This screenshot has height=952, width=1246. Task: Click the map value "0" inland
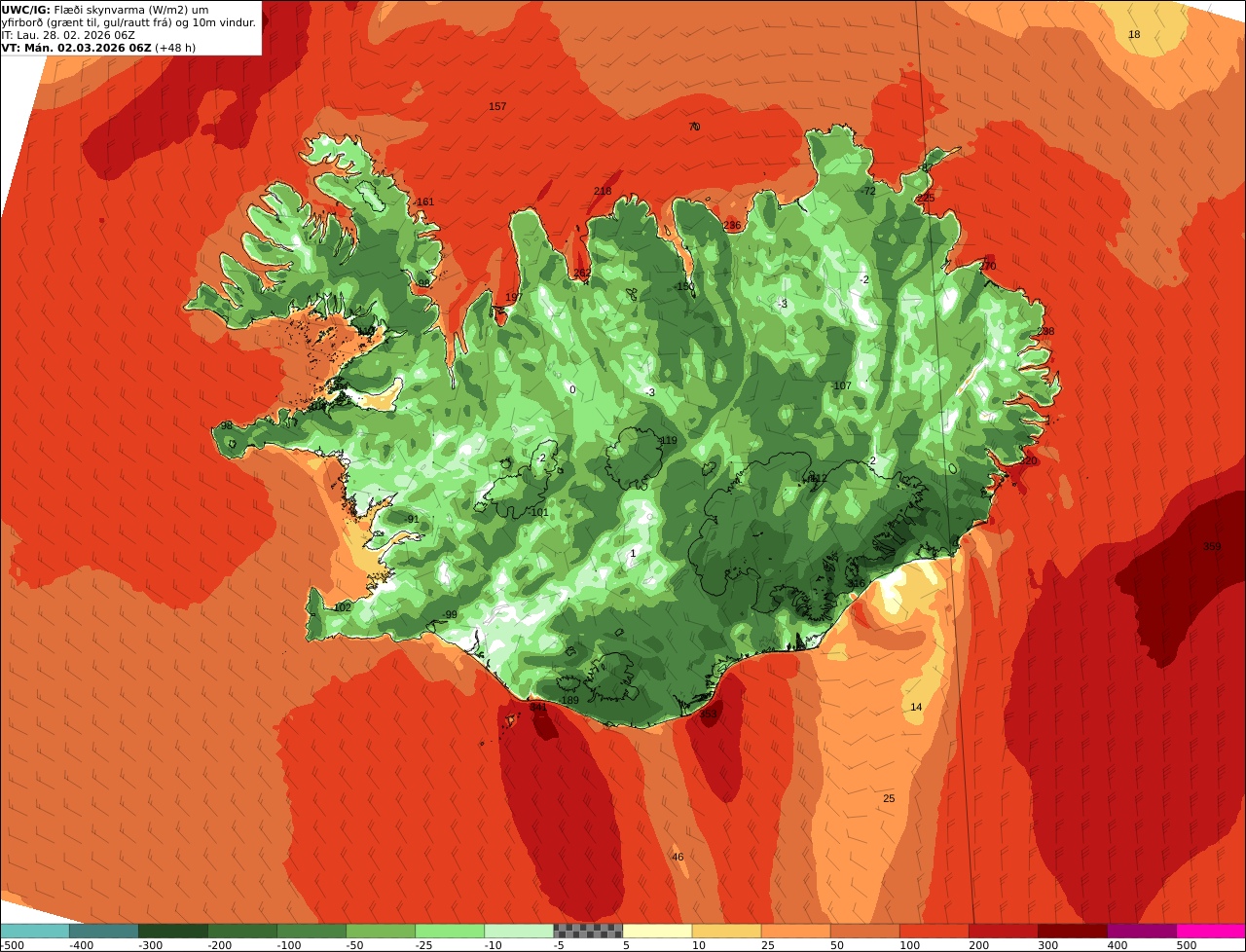(572, 389)
